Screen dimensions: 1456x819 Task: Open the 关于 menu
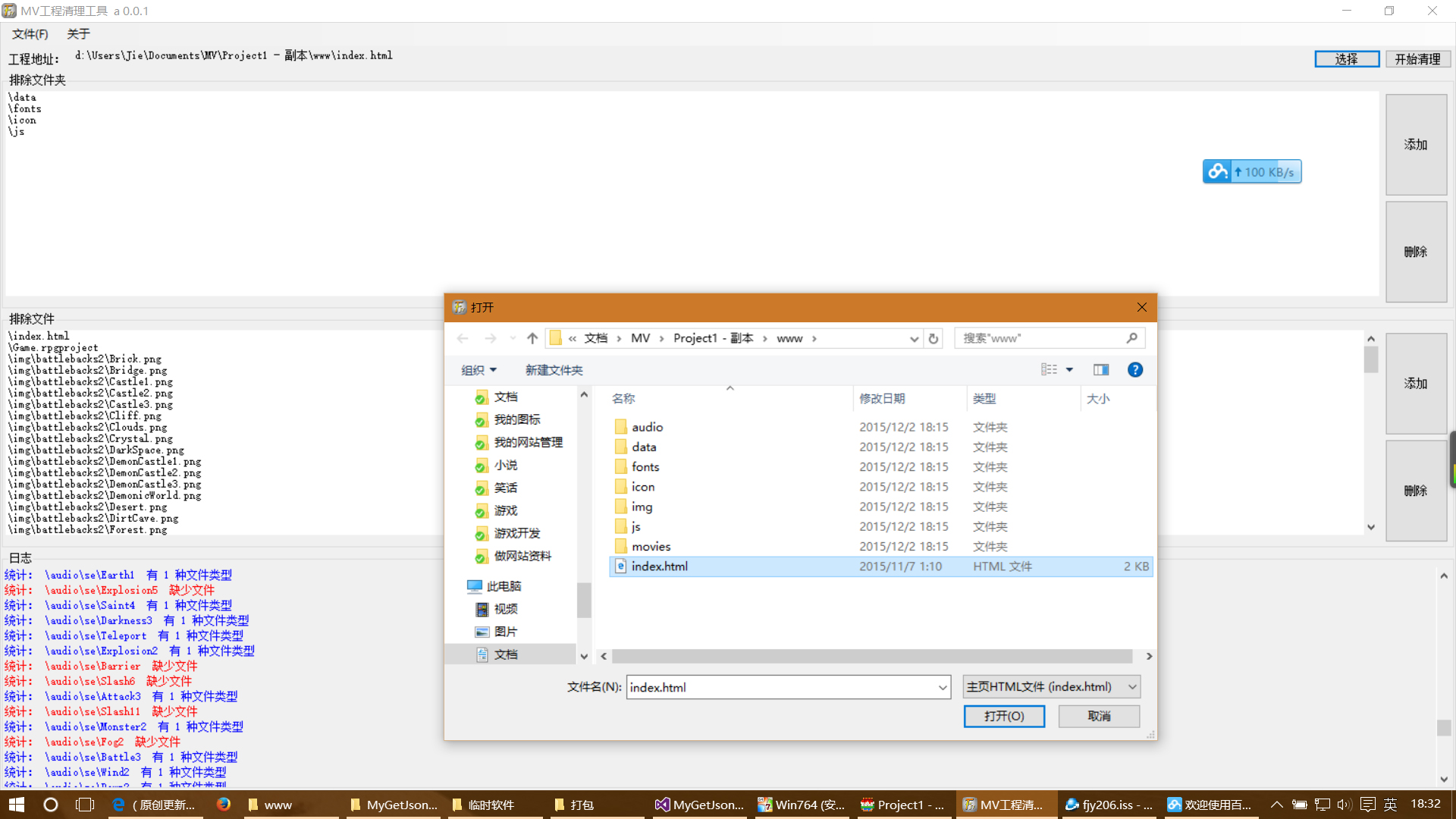pos(78,34)
